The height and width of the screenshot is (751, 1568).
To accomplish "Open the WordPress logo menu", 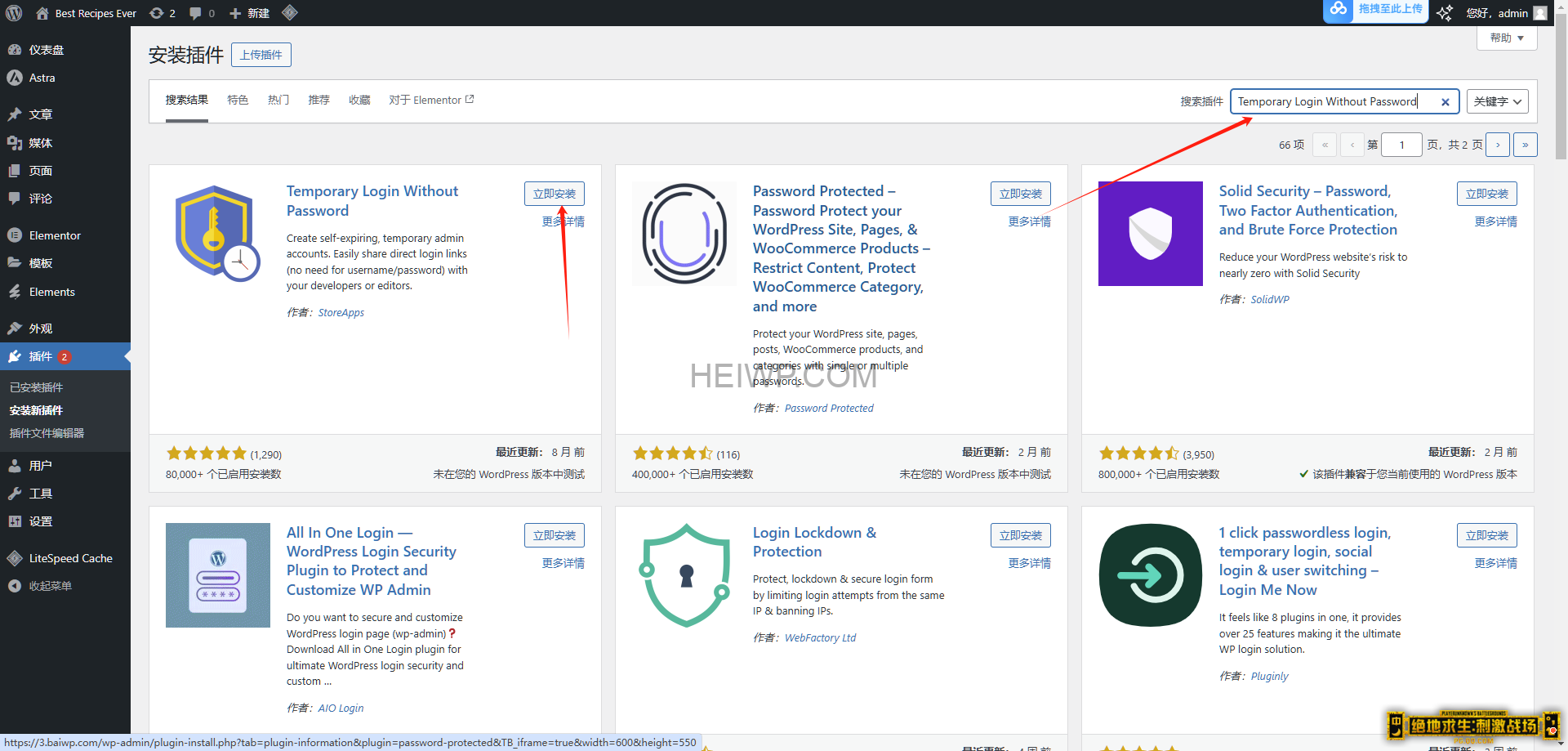I will tap(14, 13).
